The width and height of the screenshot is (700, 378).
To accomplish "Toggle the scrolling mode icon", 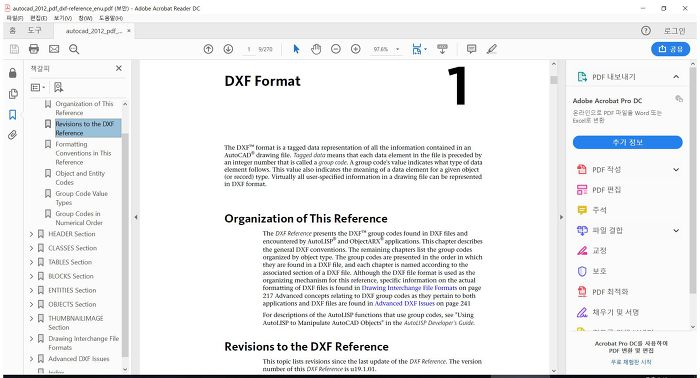I will [x=442, y=49].
